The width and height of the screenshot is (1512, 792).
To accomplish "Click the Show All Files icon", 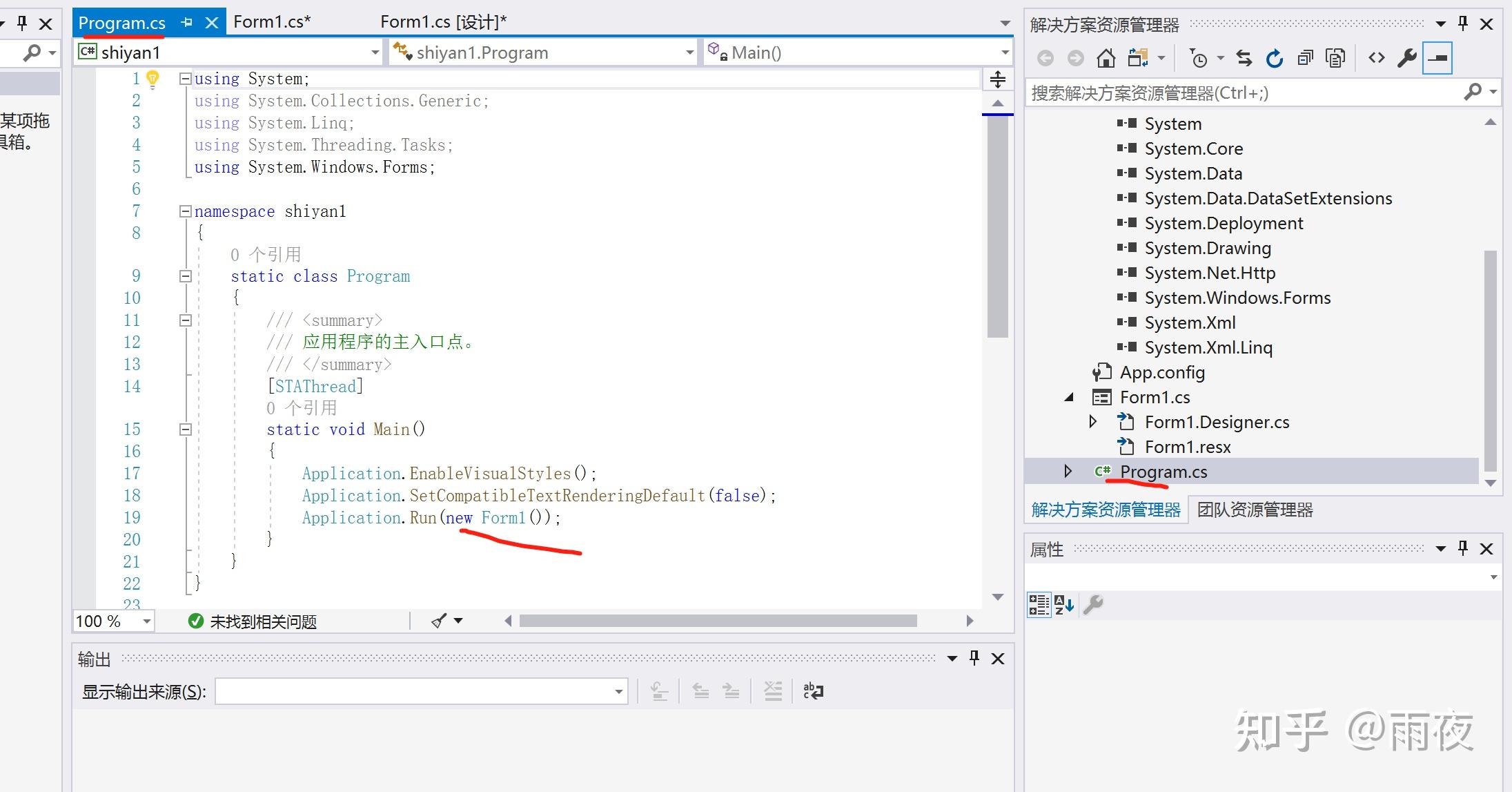I will [x=1335, y=59].
